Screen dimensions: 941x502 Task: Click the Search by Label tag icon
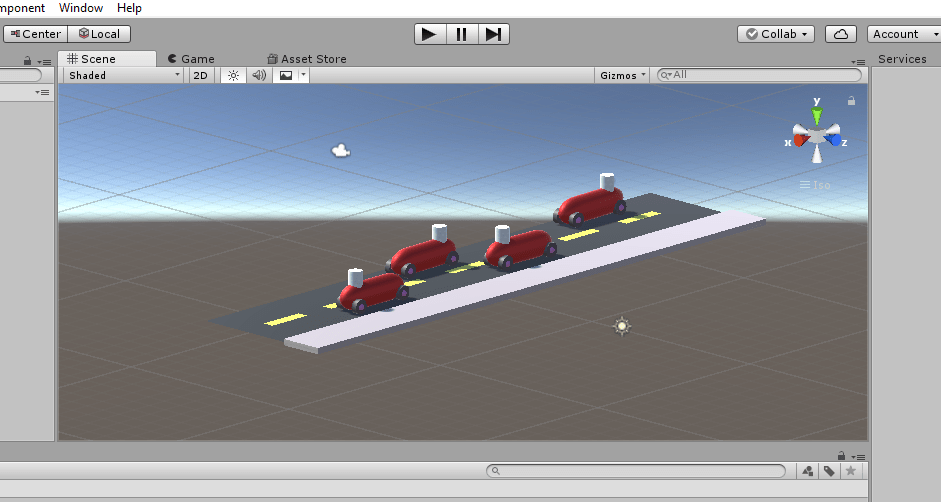pos(829,471)
